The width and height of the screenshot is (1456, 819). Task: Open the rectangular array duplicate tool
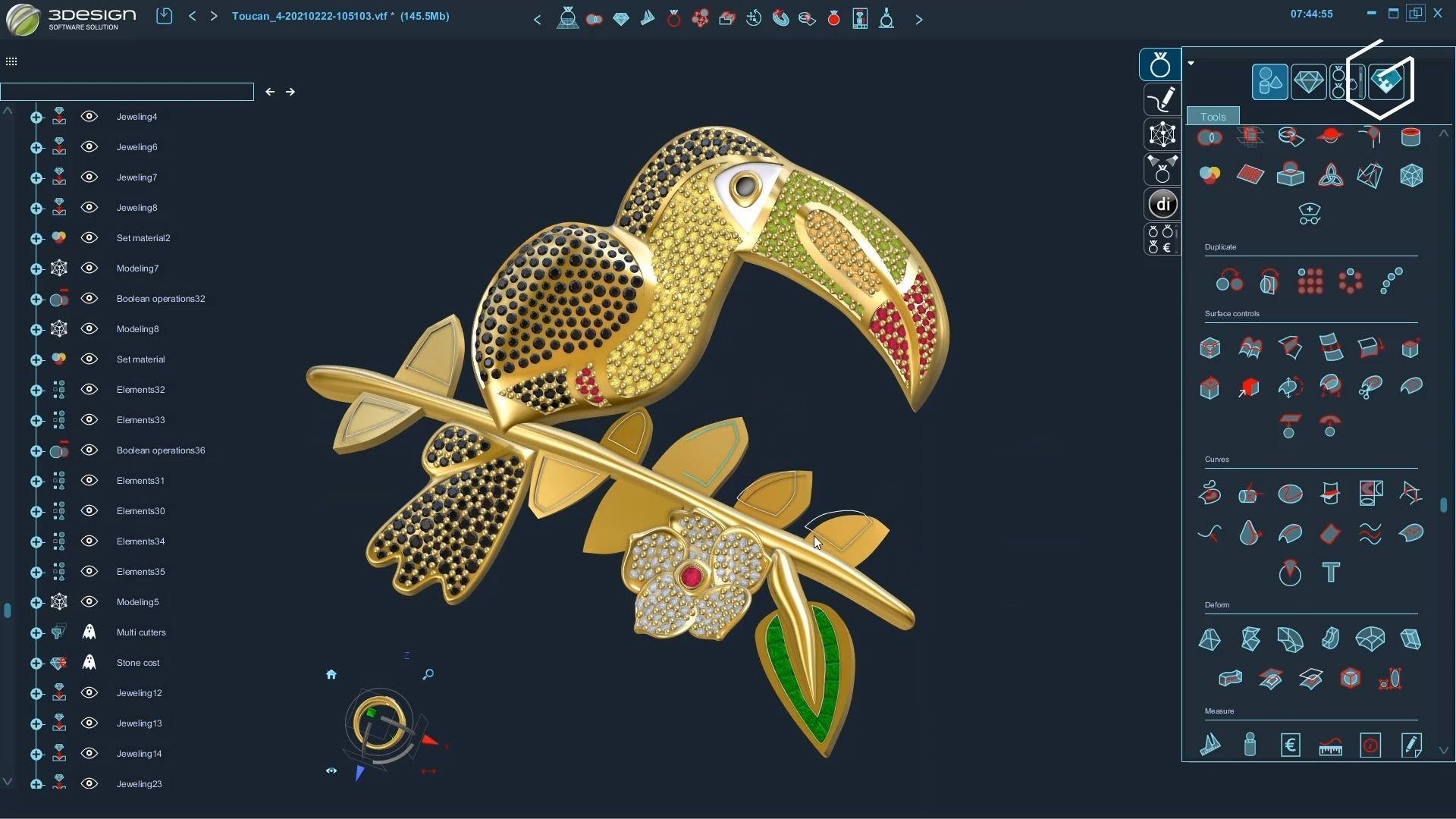click(1310, 281)
